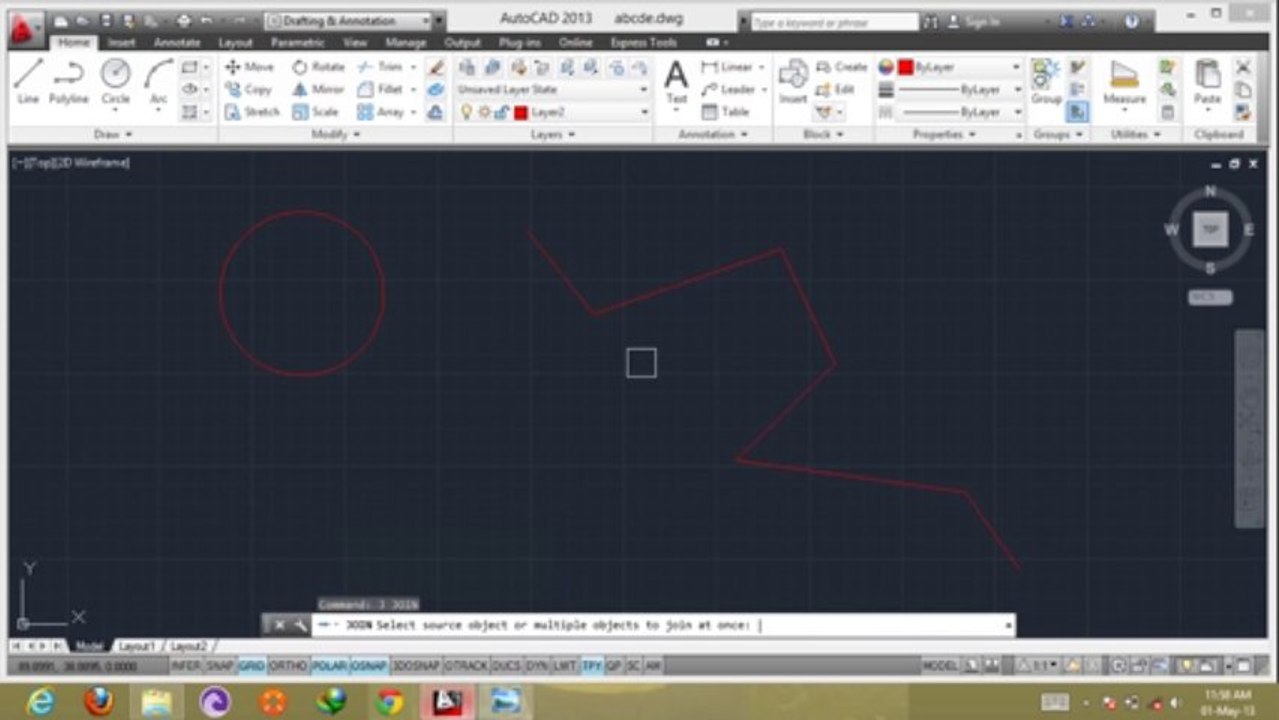Click the Insert block icon
Image resolution: width=1279 pixels, height=720 pixels.
(x=793, y=81)
